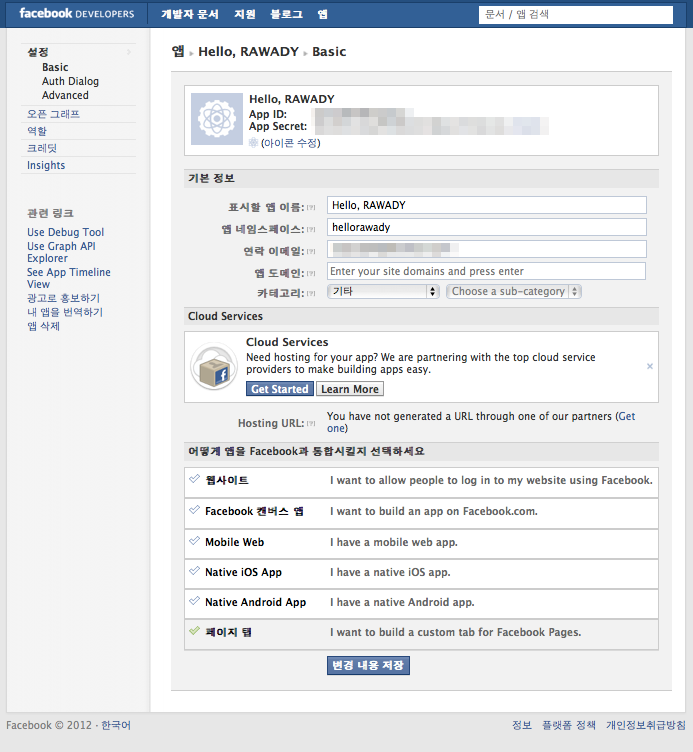Open Use Graph API Explorer link
This screenshot has width=693, height=752.
tap(61, 252)
